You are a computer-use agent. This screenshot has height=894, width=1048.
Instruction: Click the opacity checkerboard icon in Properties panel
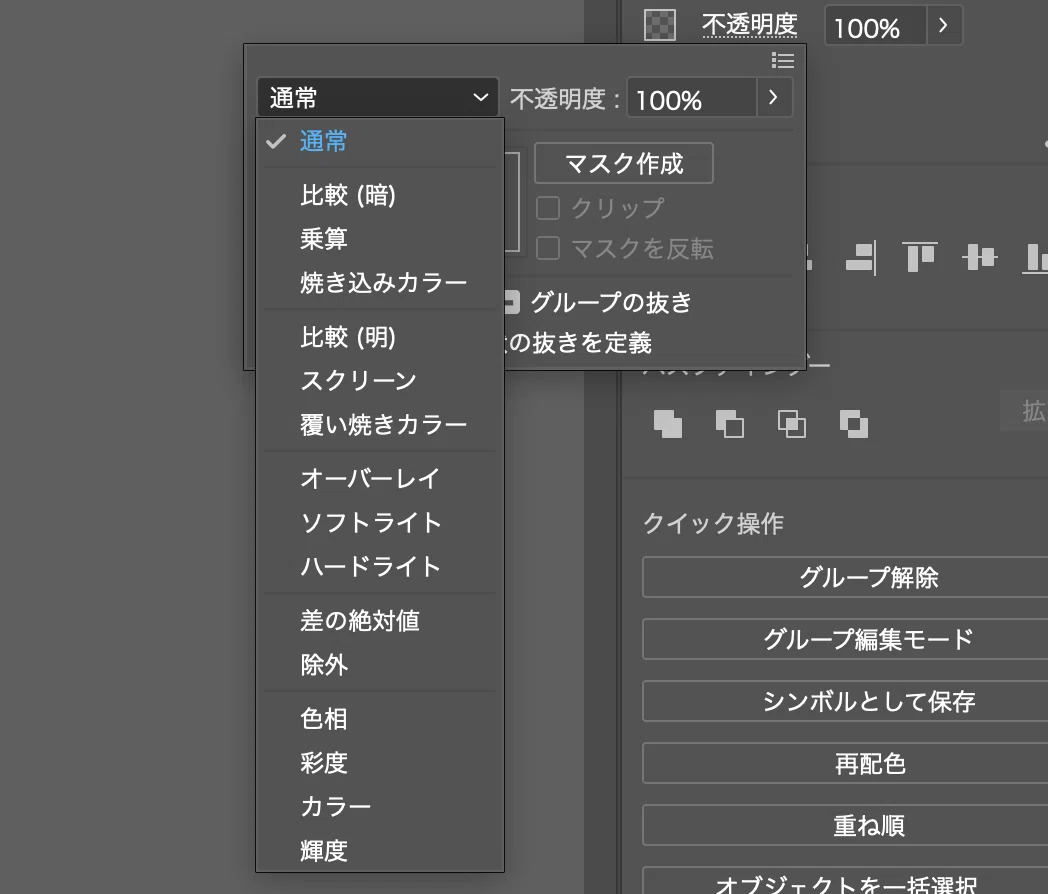point(660,25)
